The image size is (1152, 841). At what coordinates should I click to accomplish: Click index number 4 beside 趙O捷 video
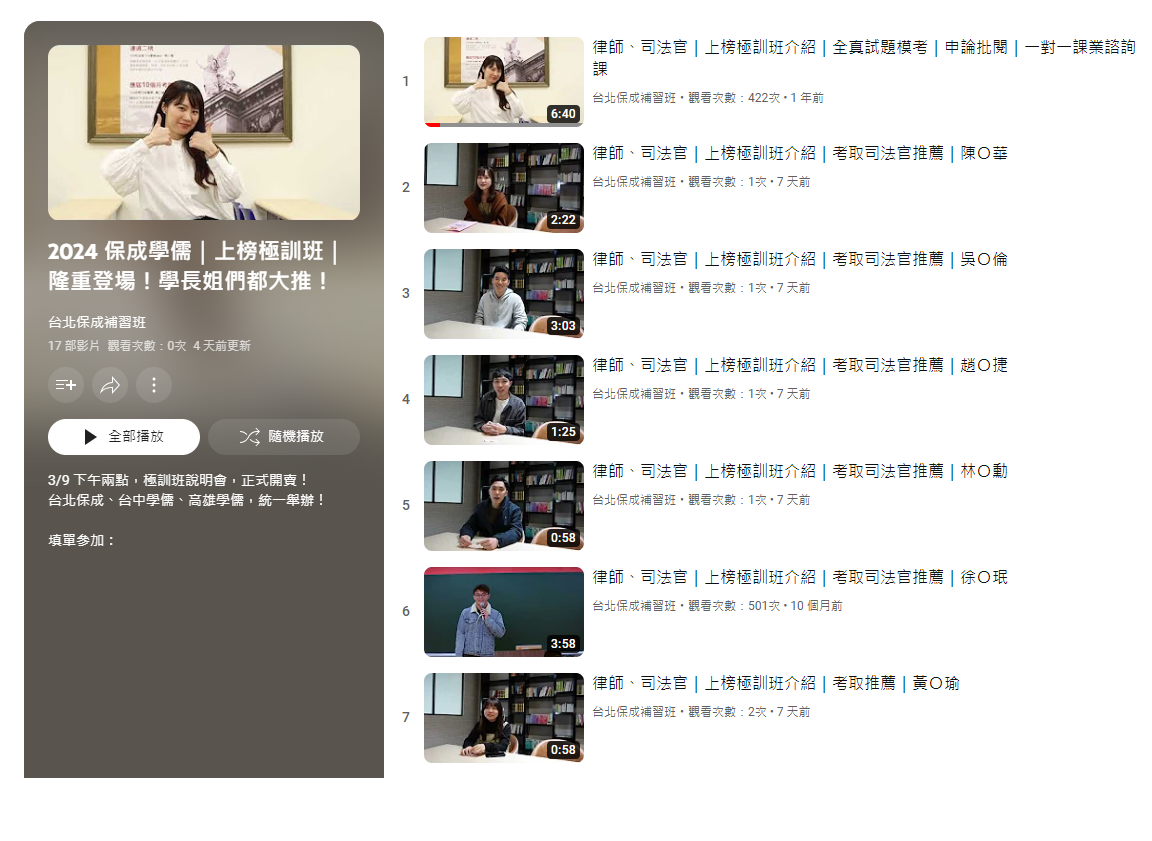(x=406, y=400)
